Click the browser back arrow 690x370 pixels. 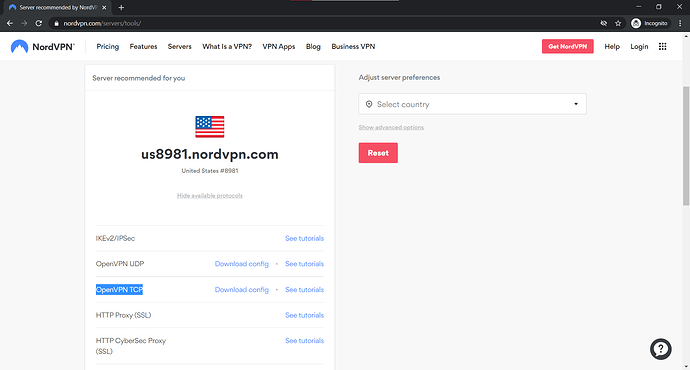point(10,23)
